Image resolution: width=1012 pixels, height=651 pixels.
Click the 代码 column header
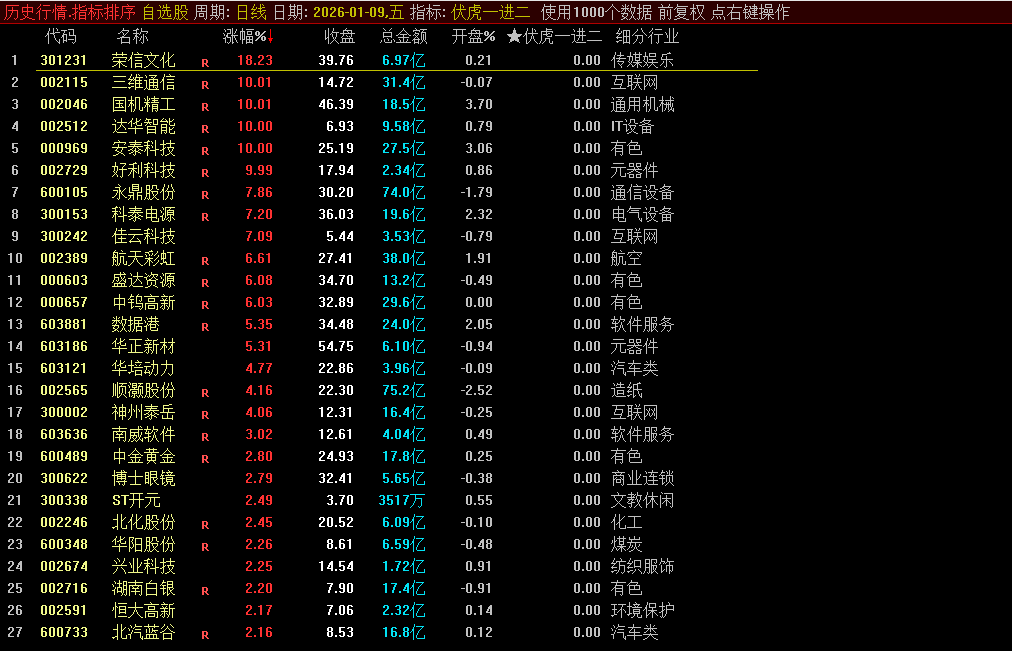(61, 37)
